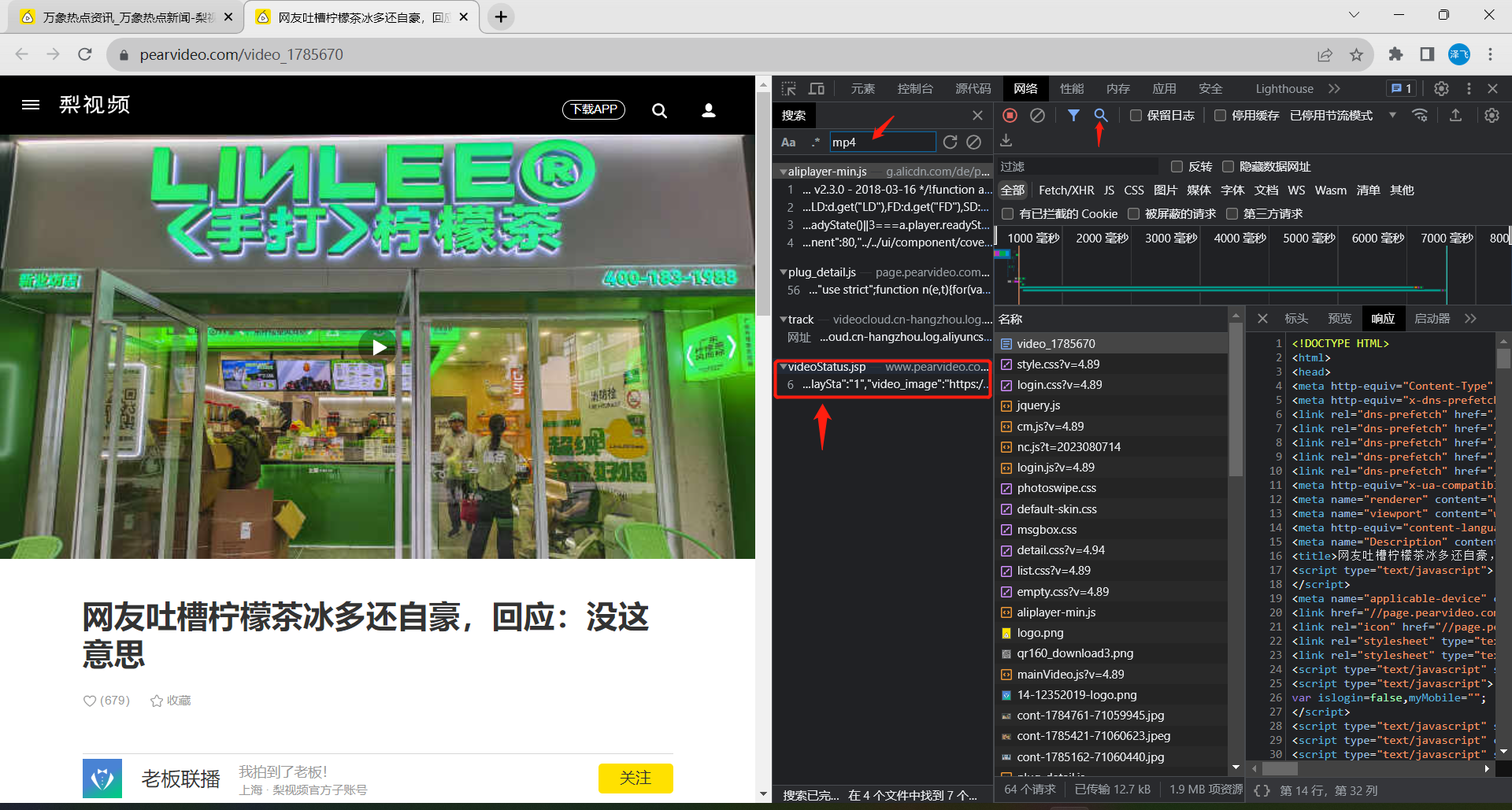This screenshot has width=1512, height=810.
Task: Check the blocked cookies checkbox
Action: [1007, 214]
